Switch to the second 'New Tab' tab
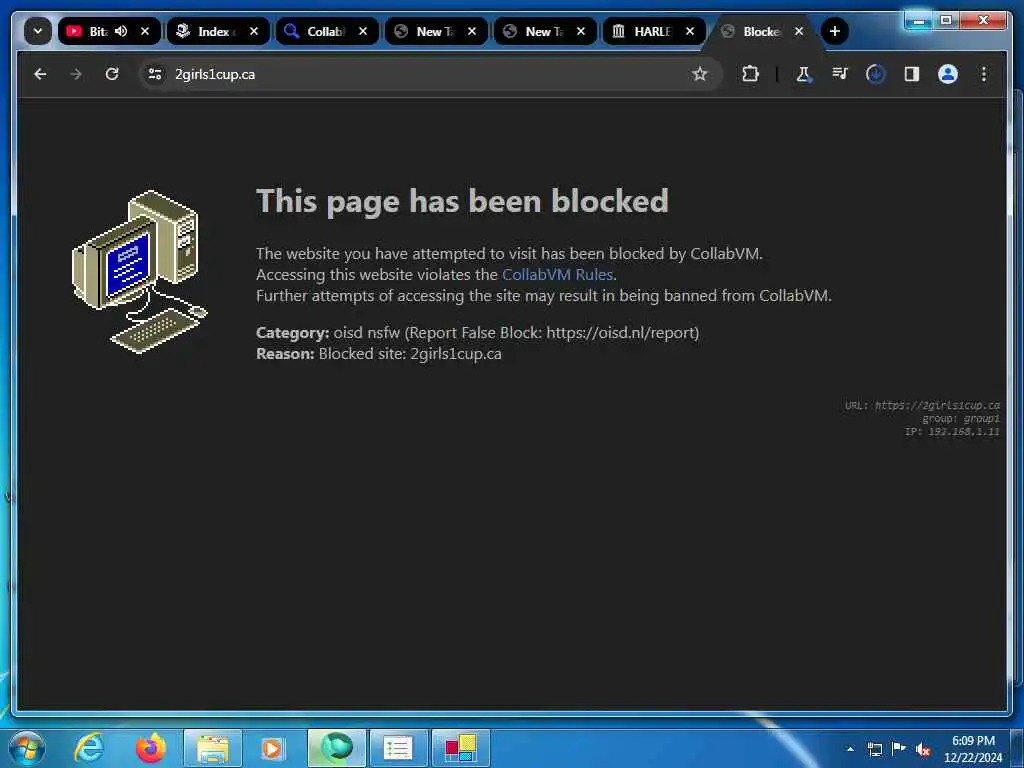 pyautogui.click(x=545, y=31)
